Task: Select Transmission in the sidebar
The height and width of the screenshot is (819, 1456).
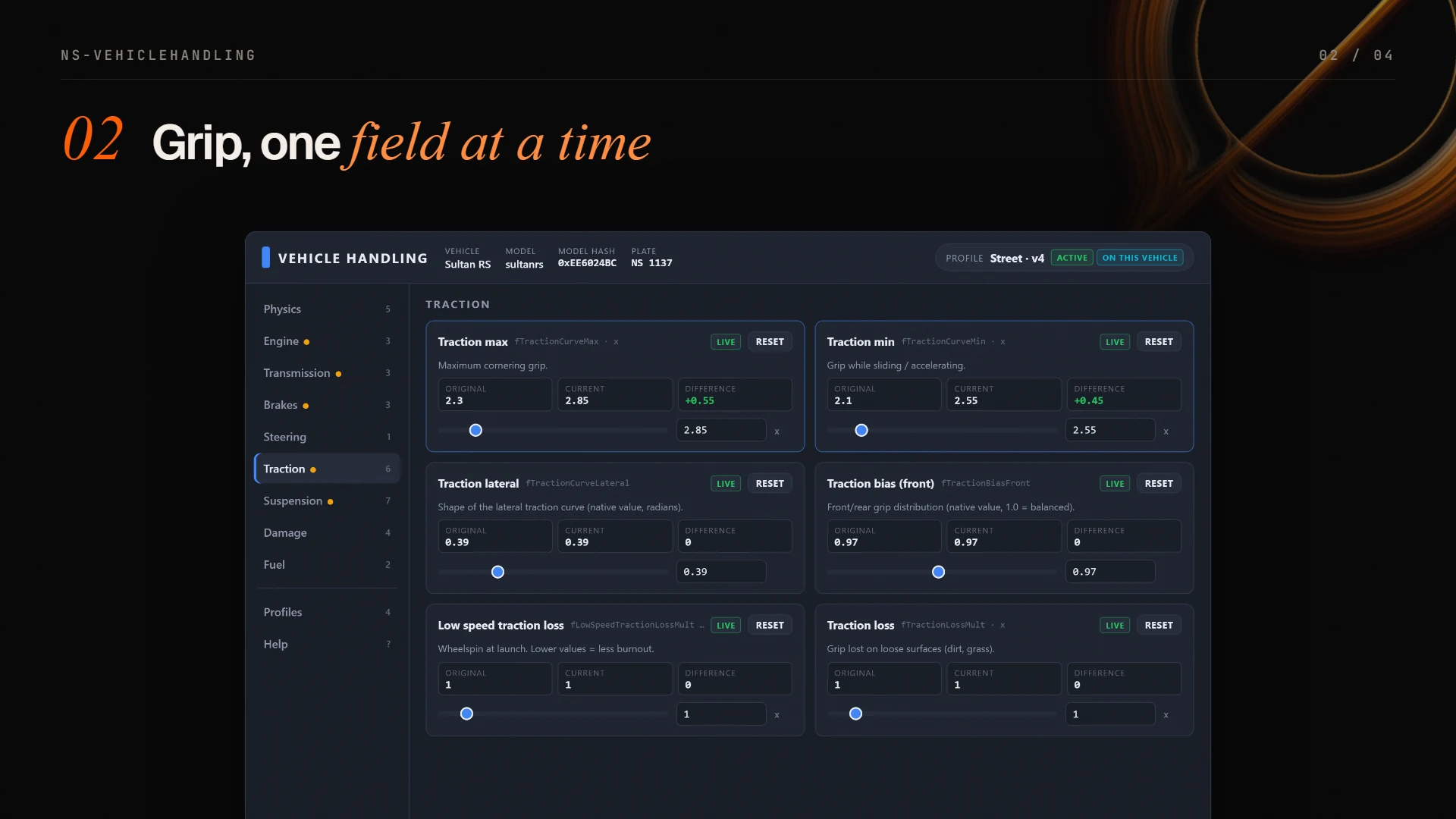Action: click(x=327, y=373)
